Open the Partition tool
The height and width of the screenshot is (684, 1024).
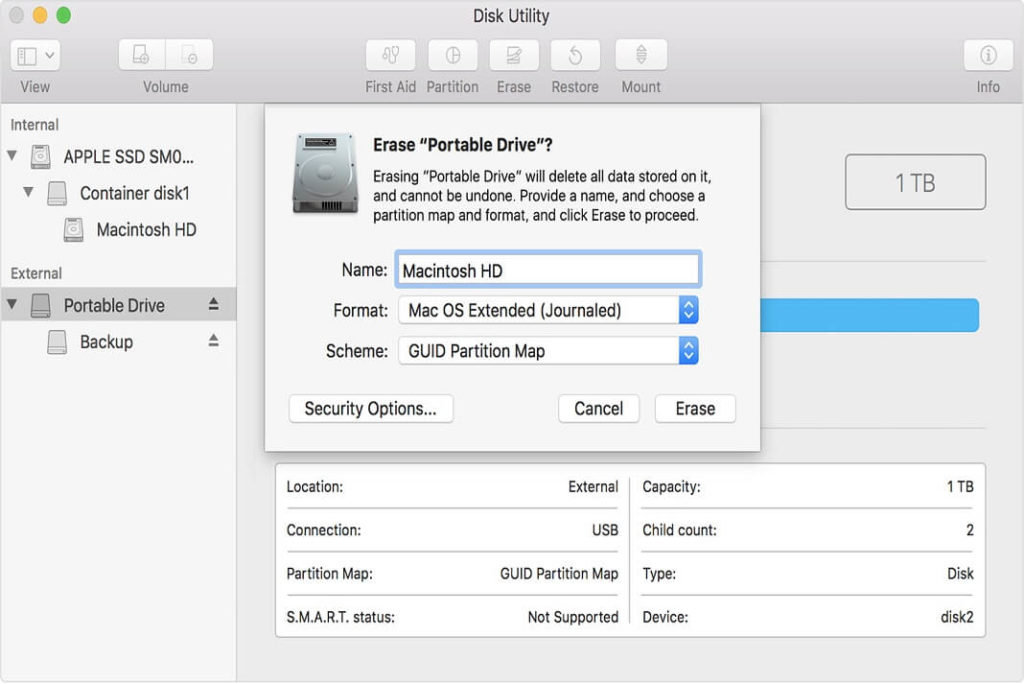[x=452, y=55]
